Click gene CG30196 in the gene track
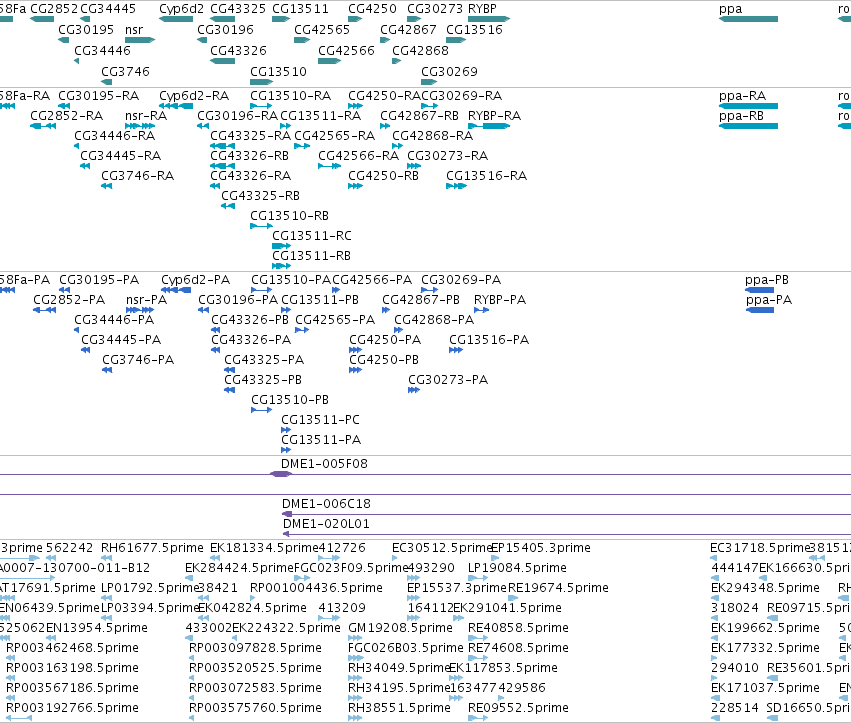Image resolution: width=851 pixels, height=723 pixels. [202, 40]
